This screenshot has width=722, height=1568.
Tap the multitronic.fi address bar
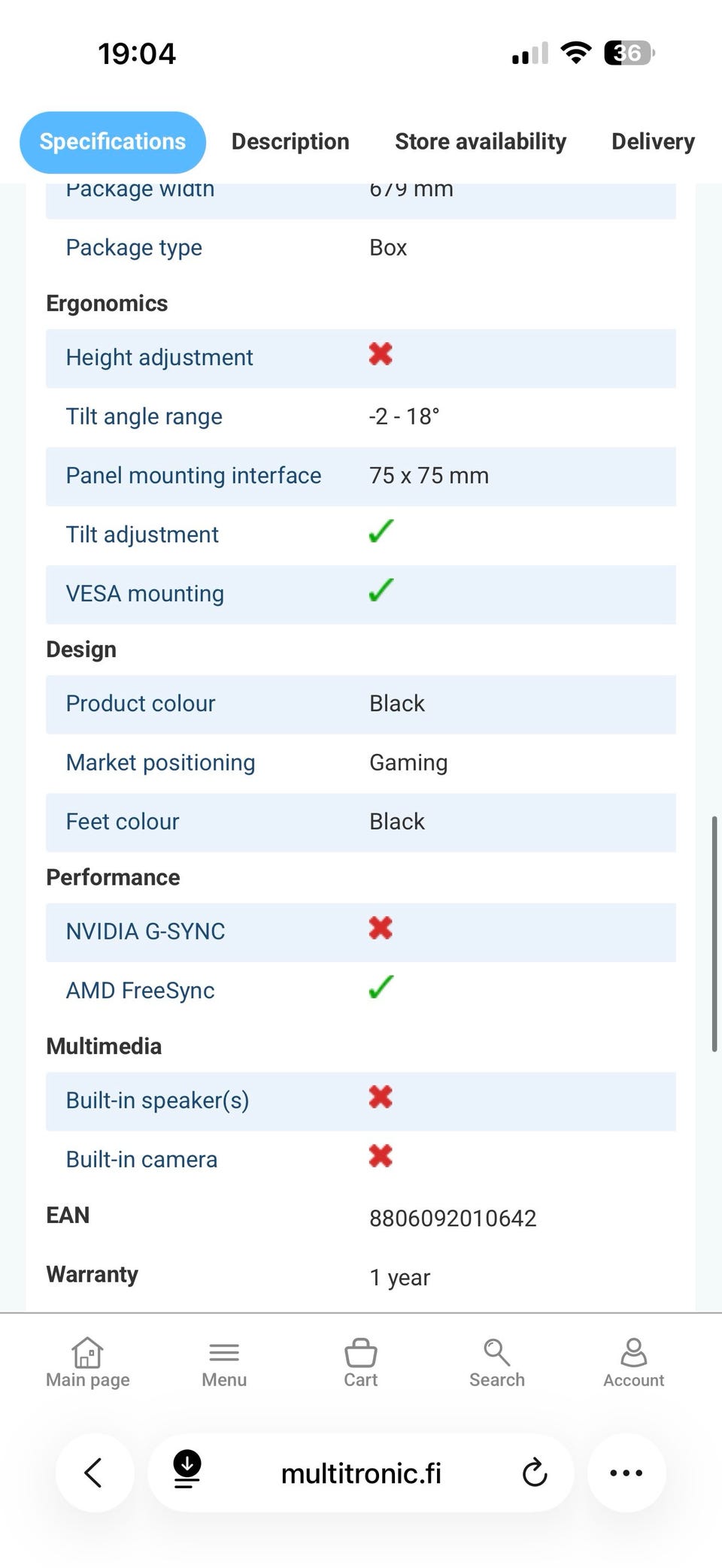361,1473
